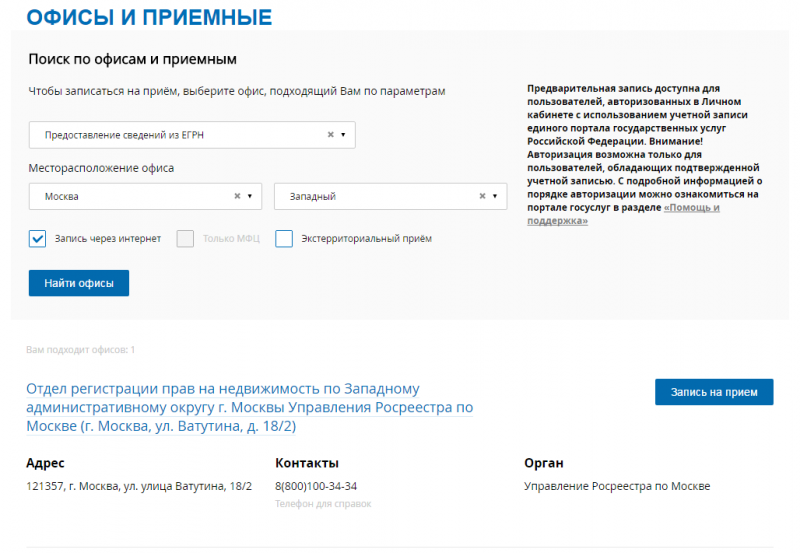Click the 'ОФИСЫ И ПРИЕМНЫЕ' heading
This screenshot has height=553, width=800.
[x=149, y=17]
